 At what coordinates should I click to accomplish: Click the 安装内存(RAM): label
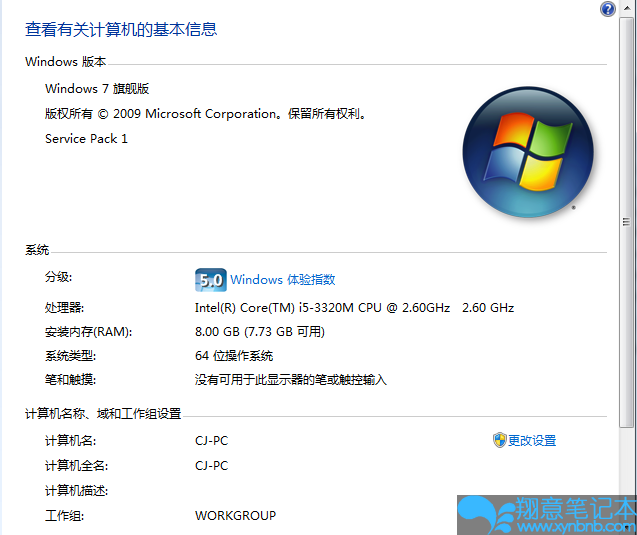89,332
